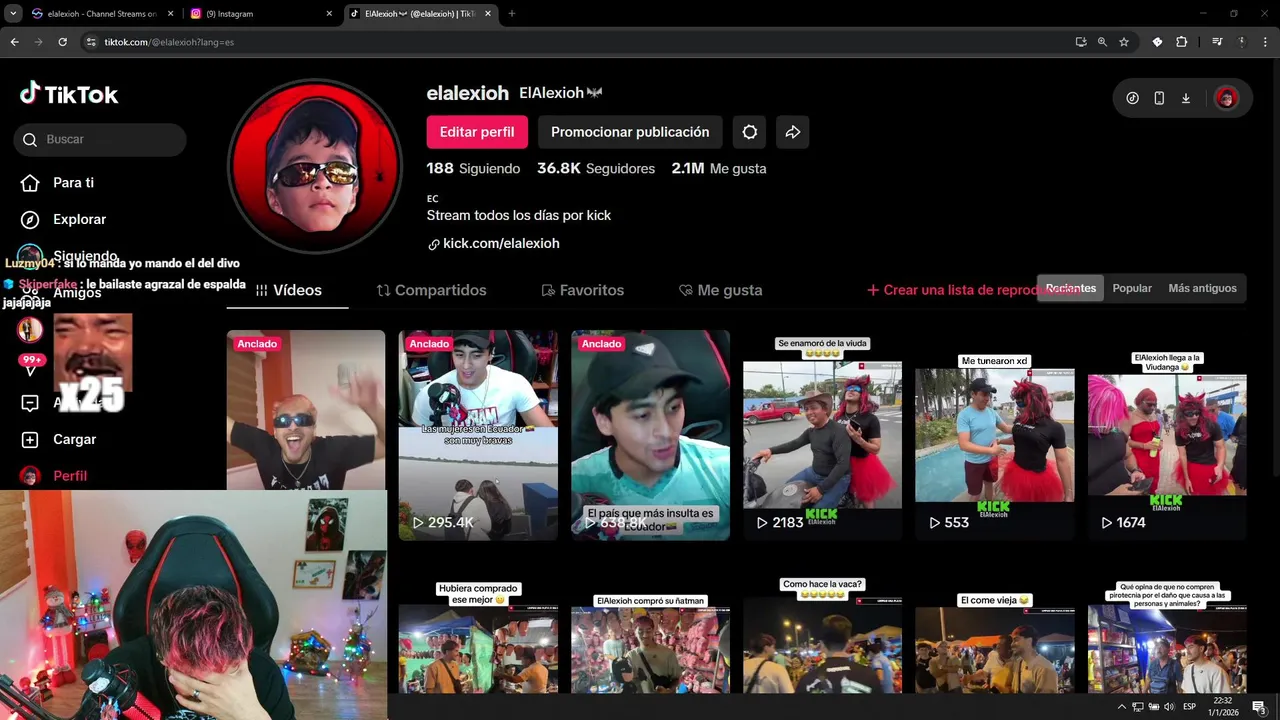
Task: Open profile settings gear icon
Action: (750, 132)
